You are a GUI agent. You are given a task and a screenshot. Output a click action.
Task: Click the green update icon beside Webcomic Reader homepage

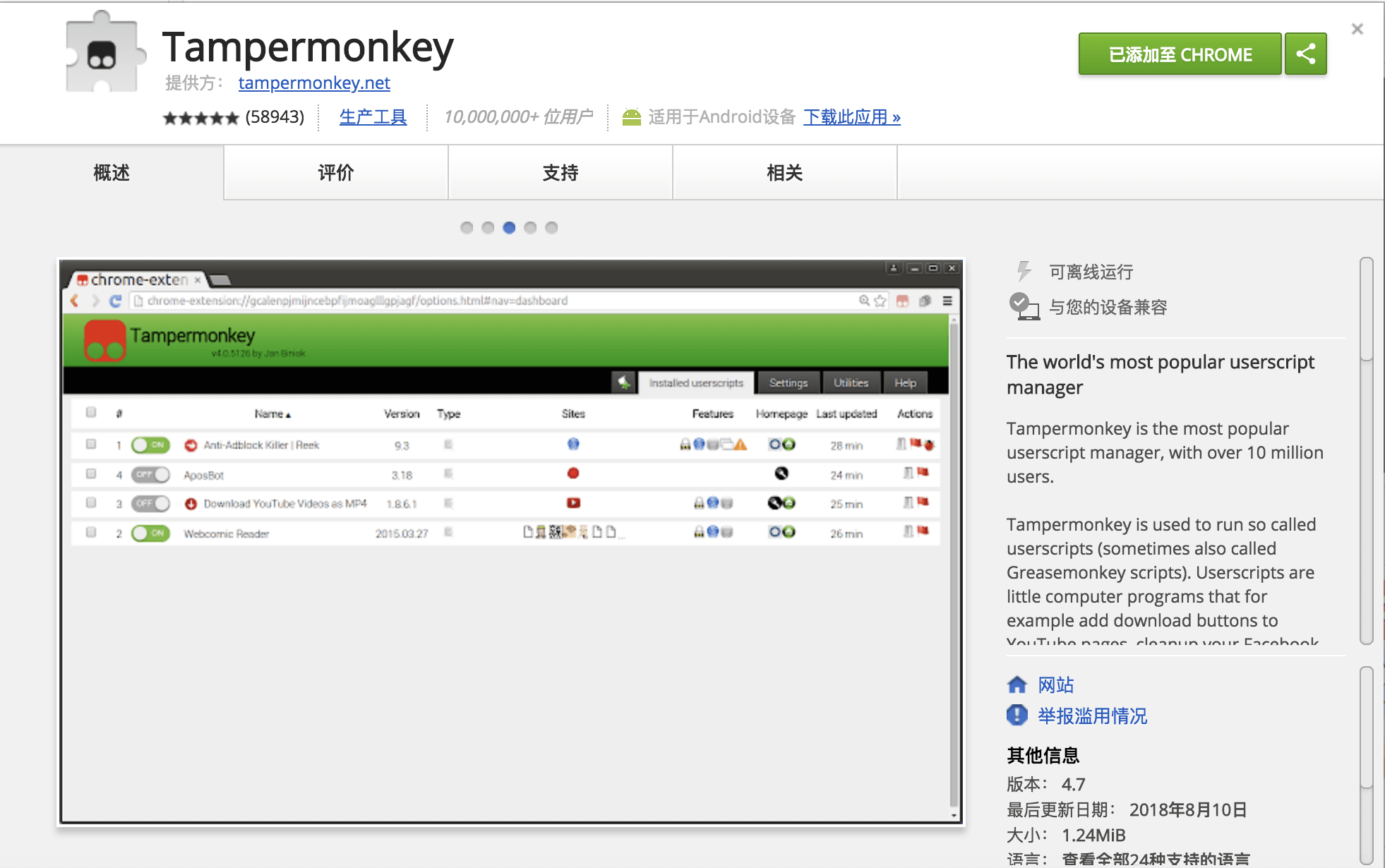pyautogui.click(x=790, y=533)
